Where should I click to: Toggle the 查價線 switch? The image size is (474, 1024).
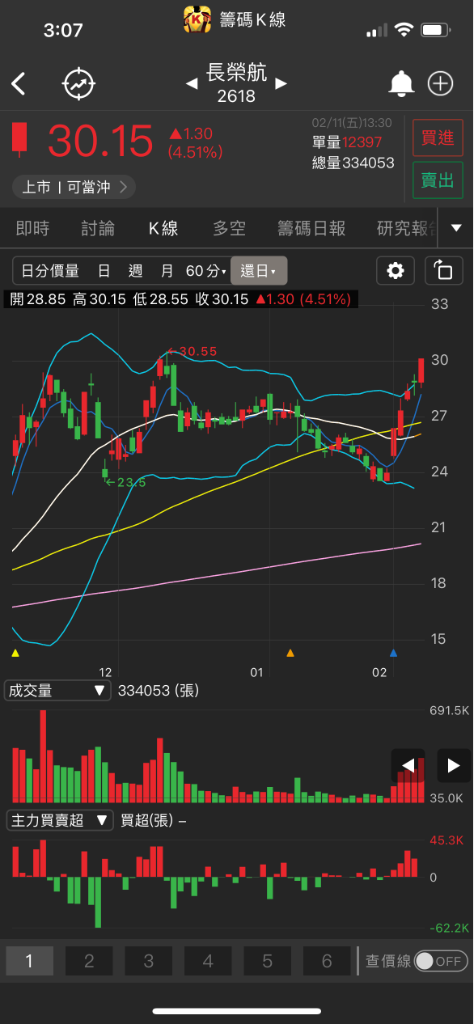pyautogui.click(x=441, y=961)
